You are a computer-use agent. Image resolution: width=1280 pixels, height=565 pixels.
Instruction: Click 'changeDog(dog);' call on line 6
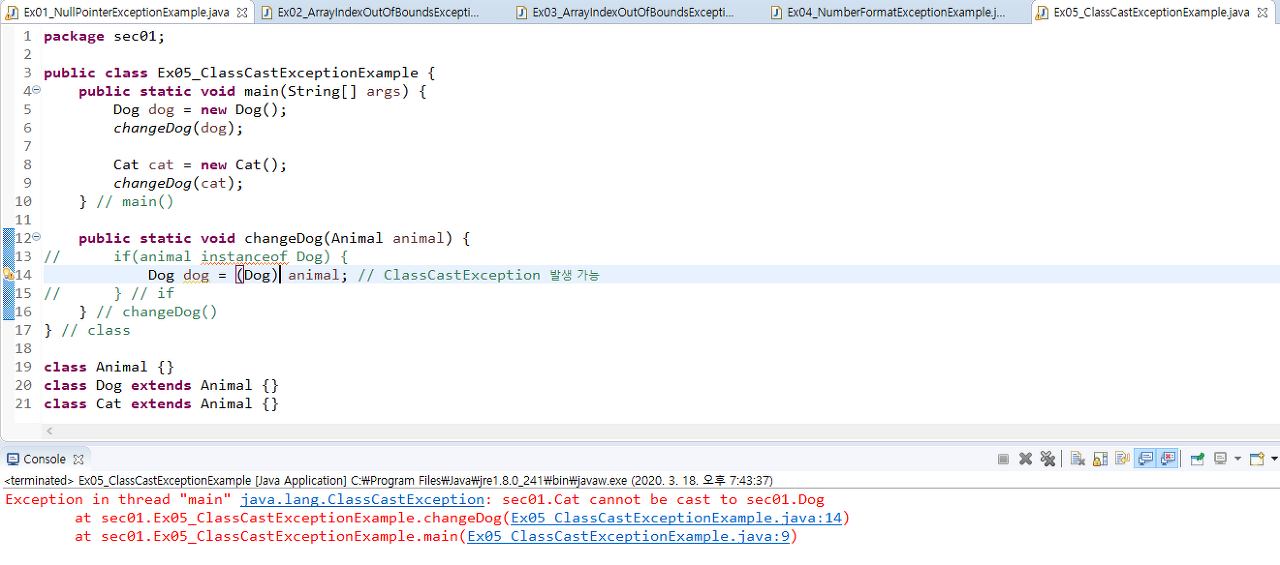[178, 128]
